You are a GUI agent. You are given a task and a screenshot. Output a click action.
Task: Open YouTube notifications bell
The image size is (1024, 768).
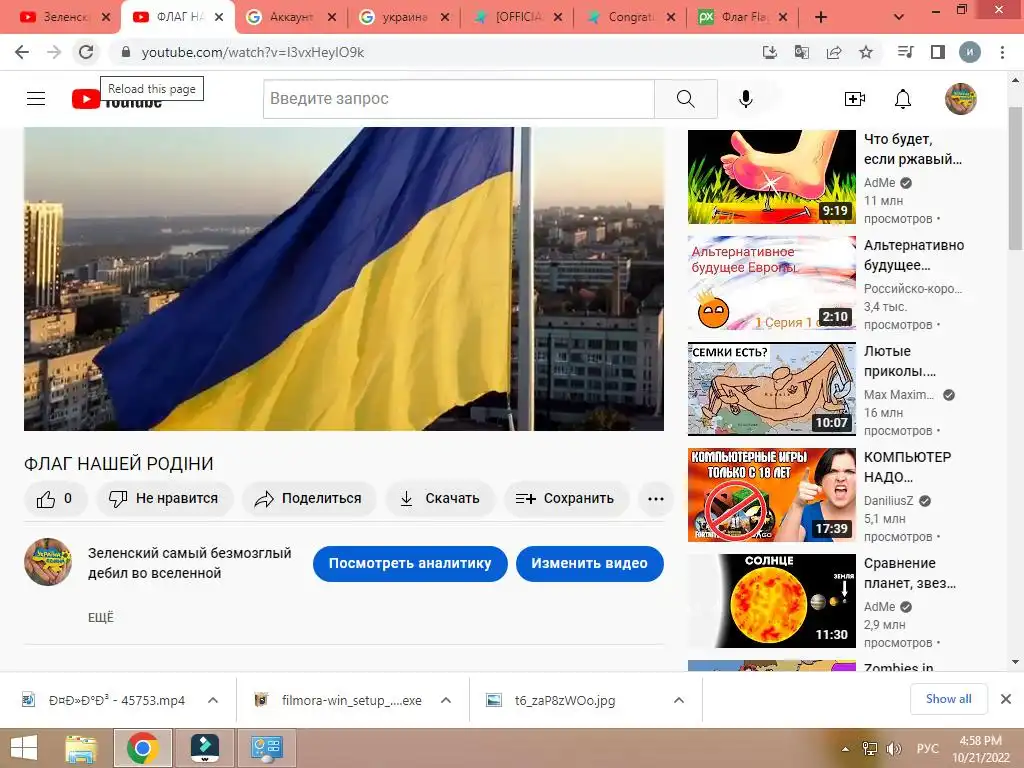point(903,99)
